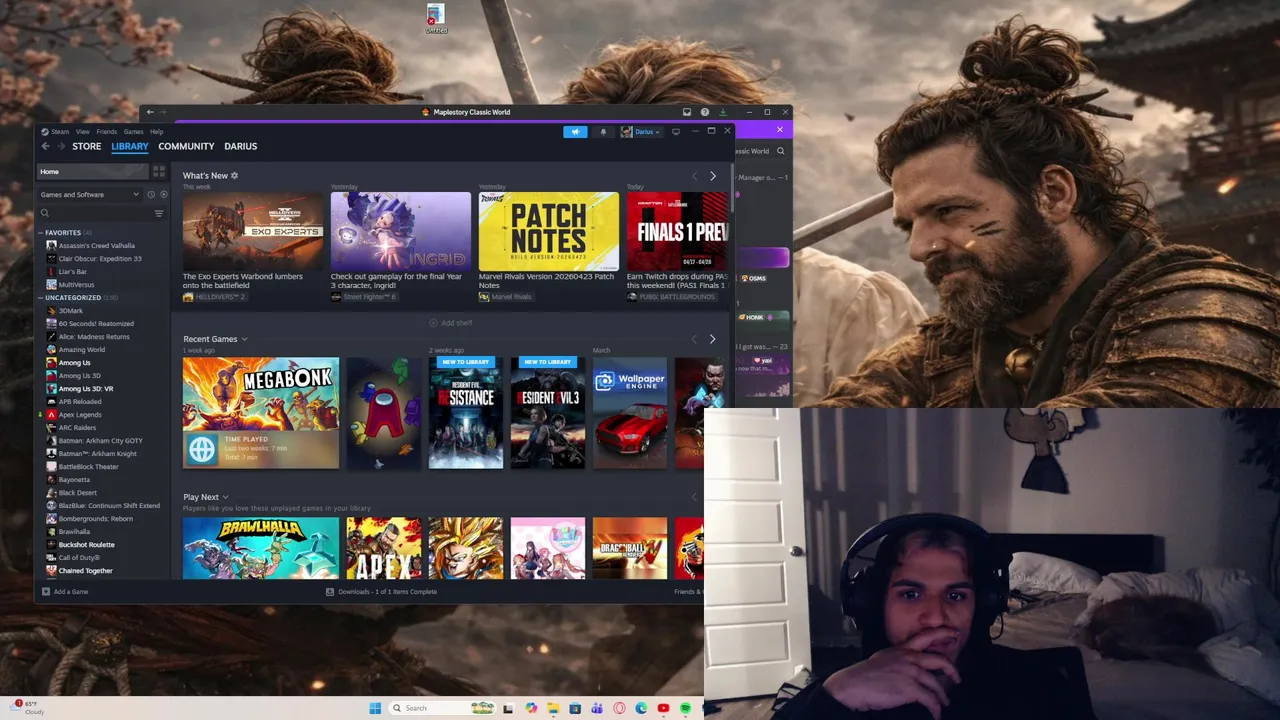Open the Friends menu
1280x720 pixels.
click(107, 131)
